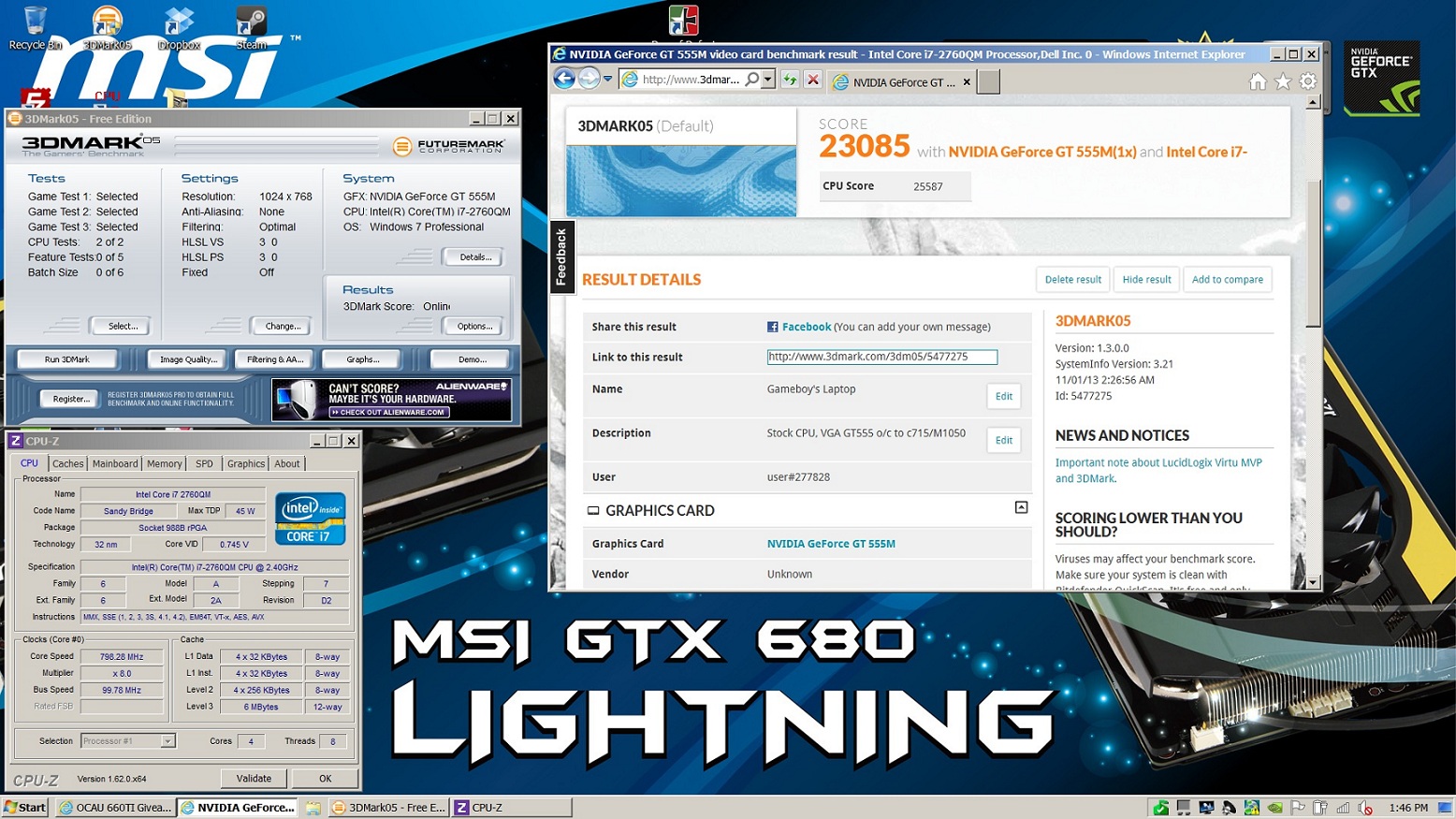Open the IE favorites star icon
This screenshot has width=1456, height=819.
pyautogui.click(x=1283, y=82)
